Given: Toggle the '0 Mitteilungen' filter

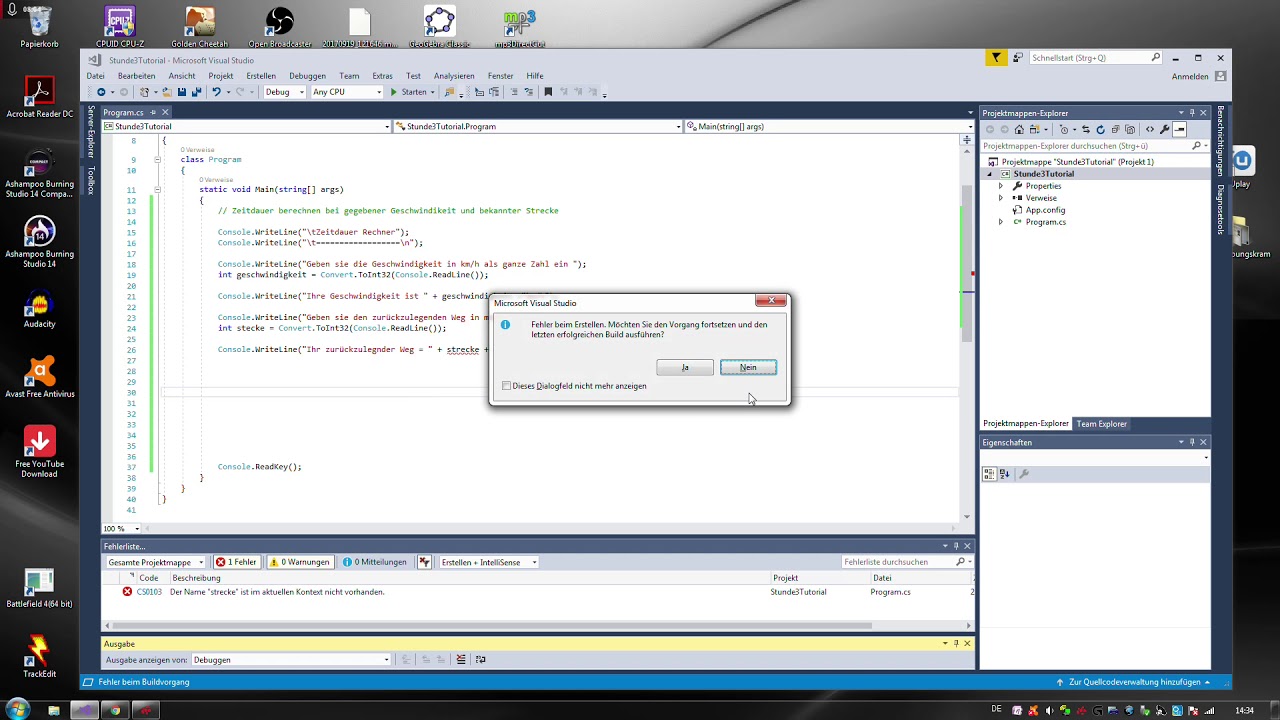Looking at the screenshot, I should point(375,562).
